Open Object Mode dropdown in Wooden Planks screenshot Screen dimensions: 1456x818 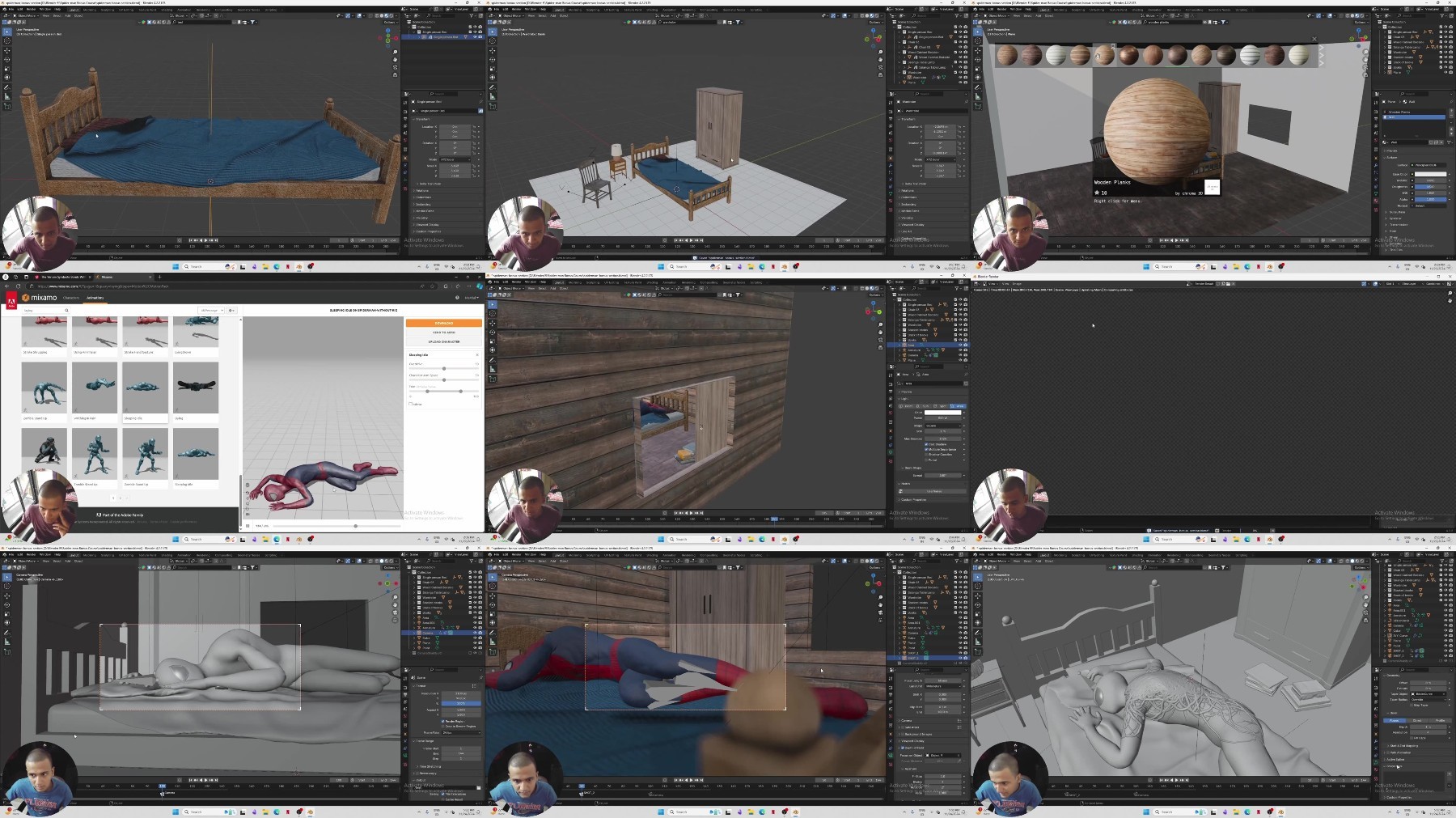pos(997,15)
